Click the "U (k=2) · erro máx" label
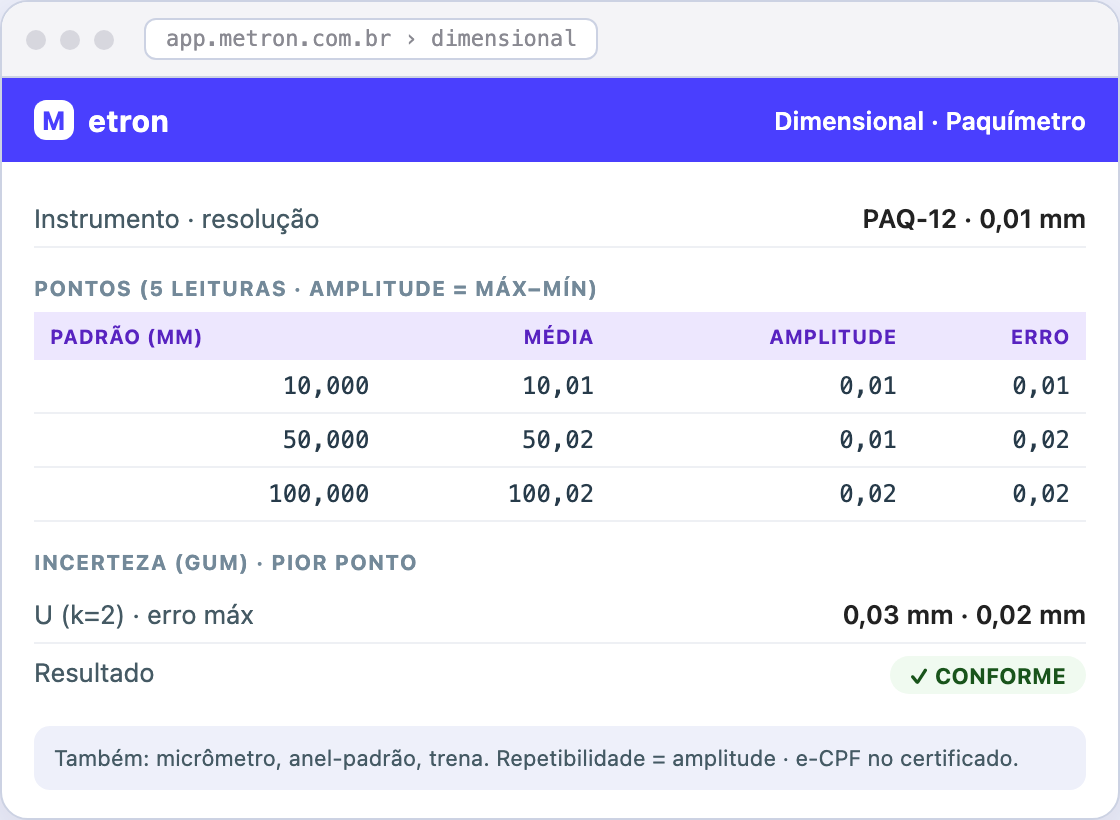This screenshot has width=1120, height=820. point(144,615)
